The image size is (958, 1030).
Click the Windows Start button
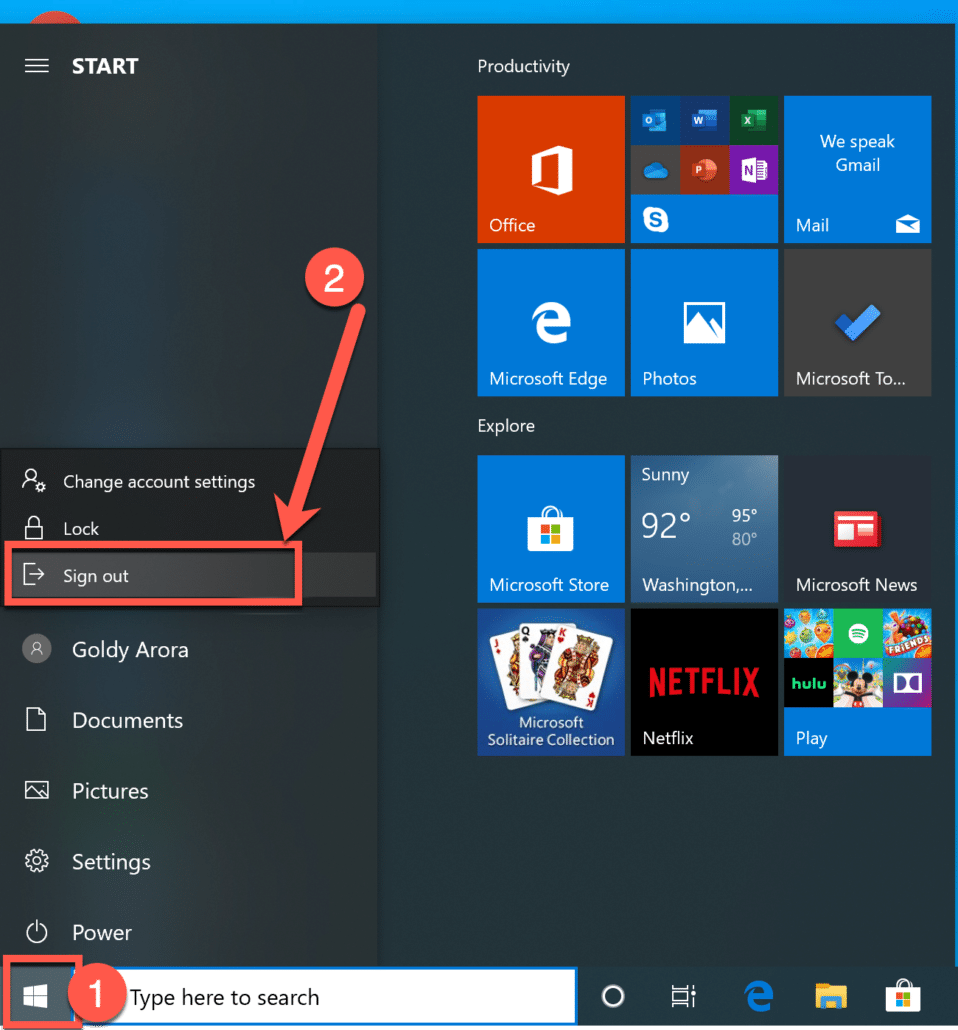click(36, 996)
